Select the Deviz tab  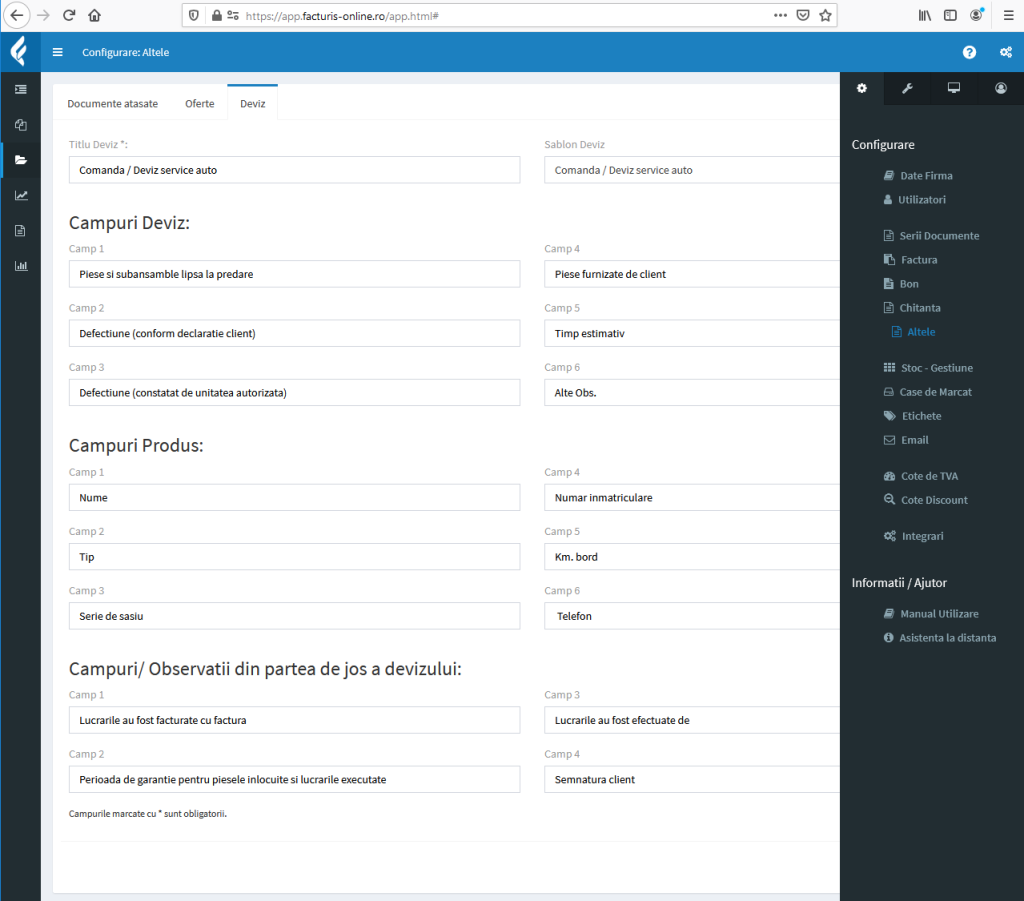tap(253, 103)
